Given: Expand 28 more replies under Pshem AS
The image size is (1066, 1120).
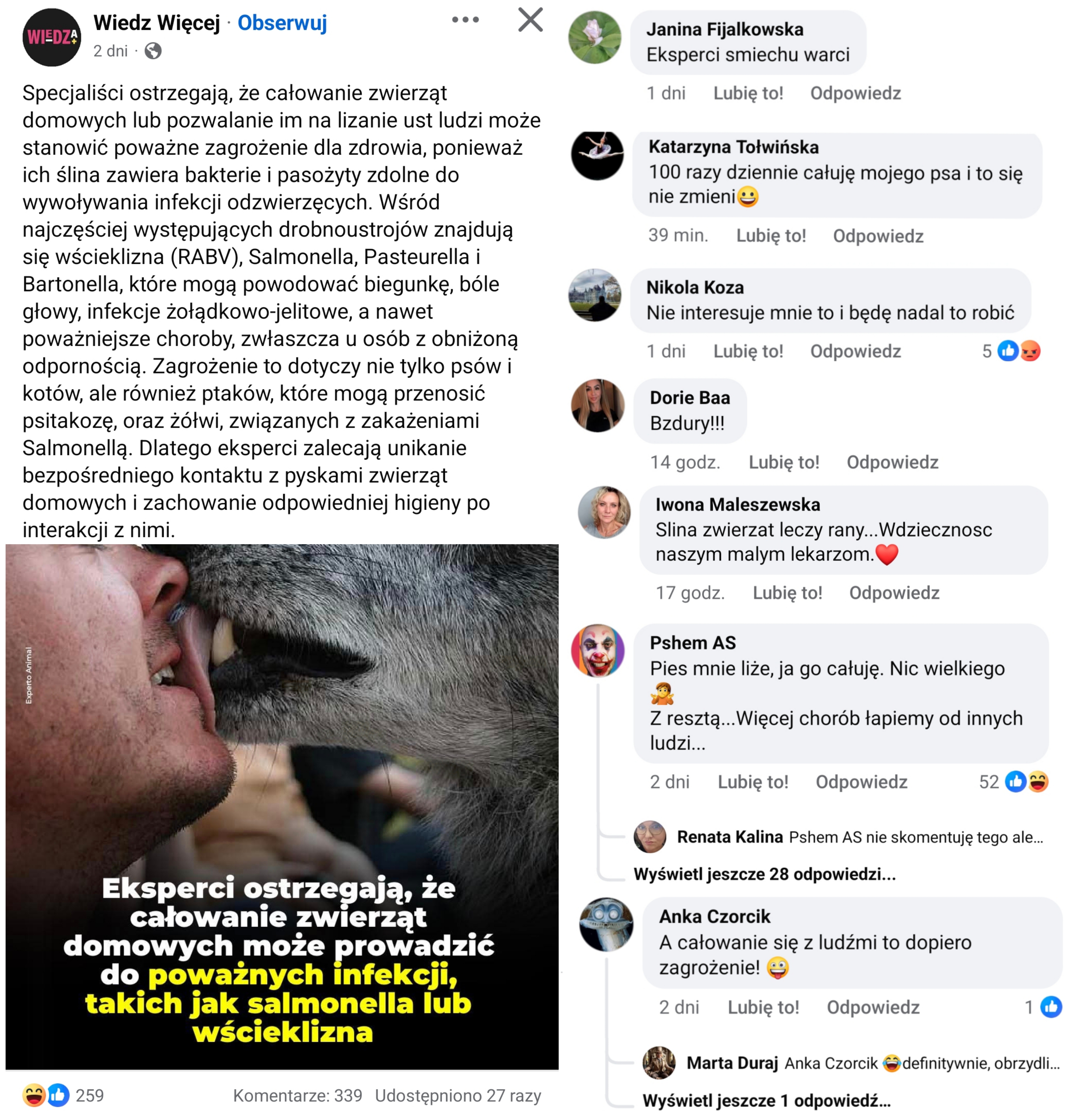Looking at the screenshot, I should 764,874.
